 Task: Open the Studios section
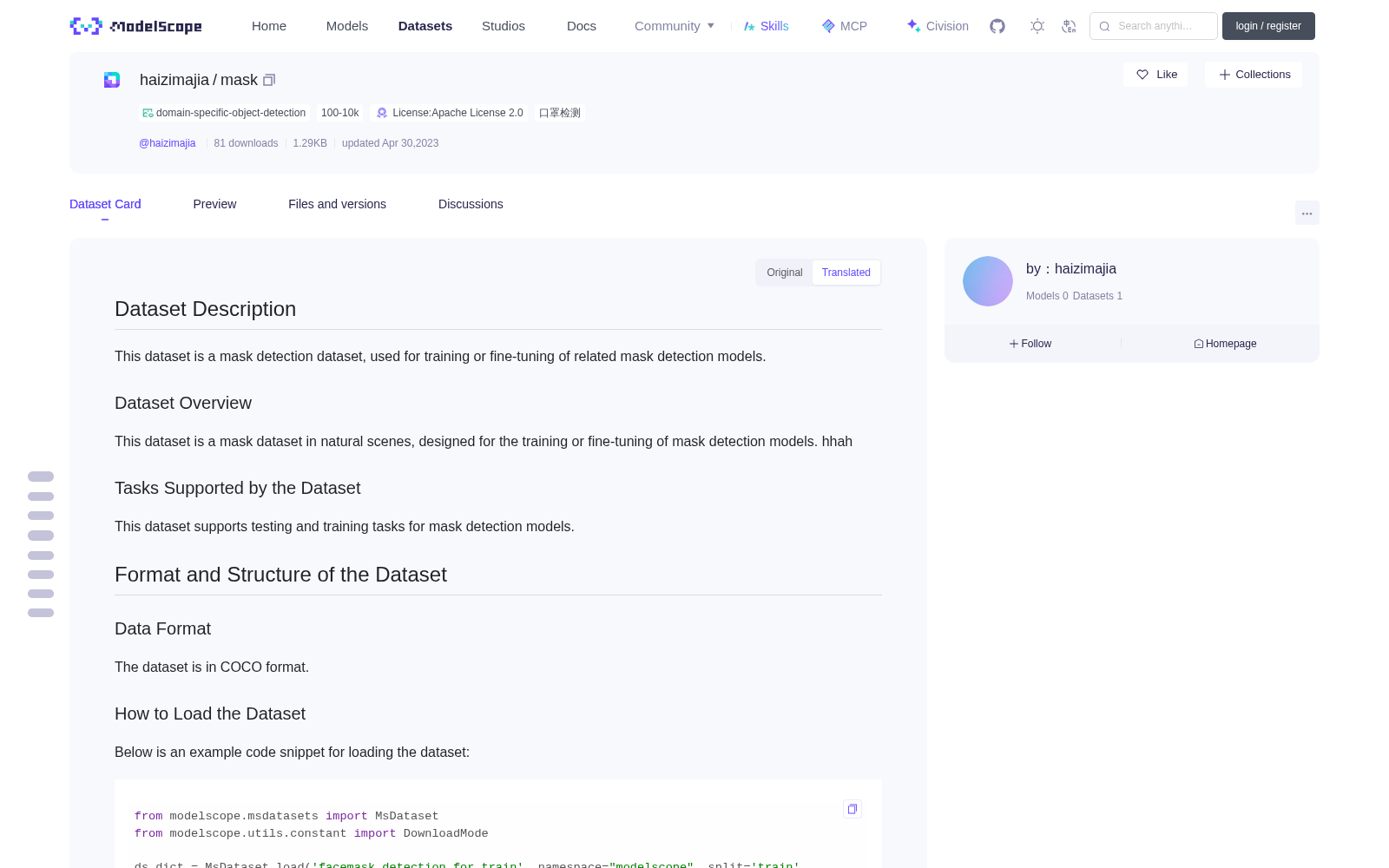tap(504, 26)
